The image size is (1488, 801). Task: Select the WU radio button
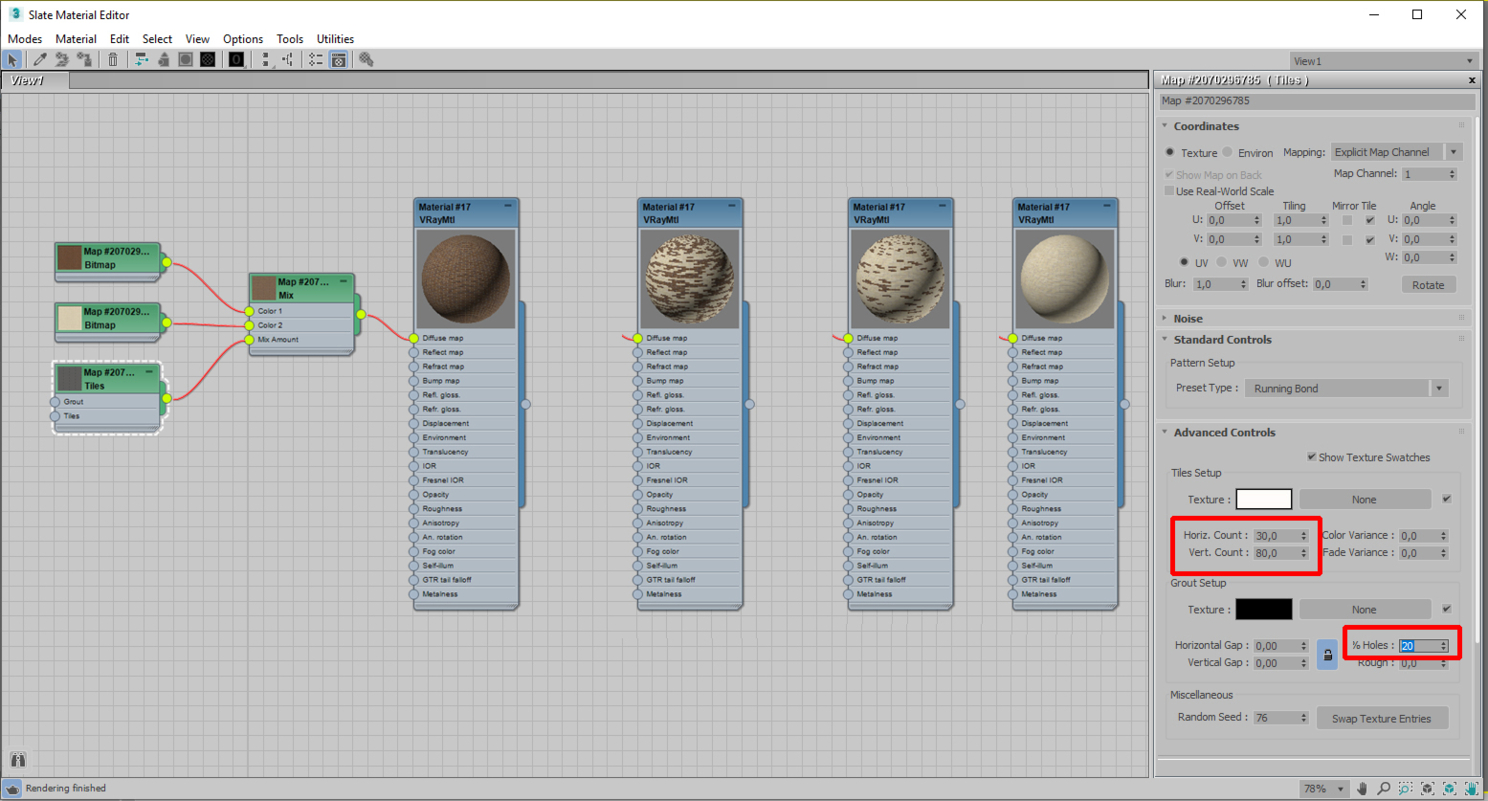point(1261,263)
